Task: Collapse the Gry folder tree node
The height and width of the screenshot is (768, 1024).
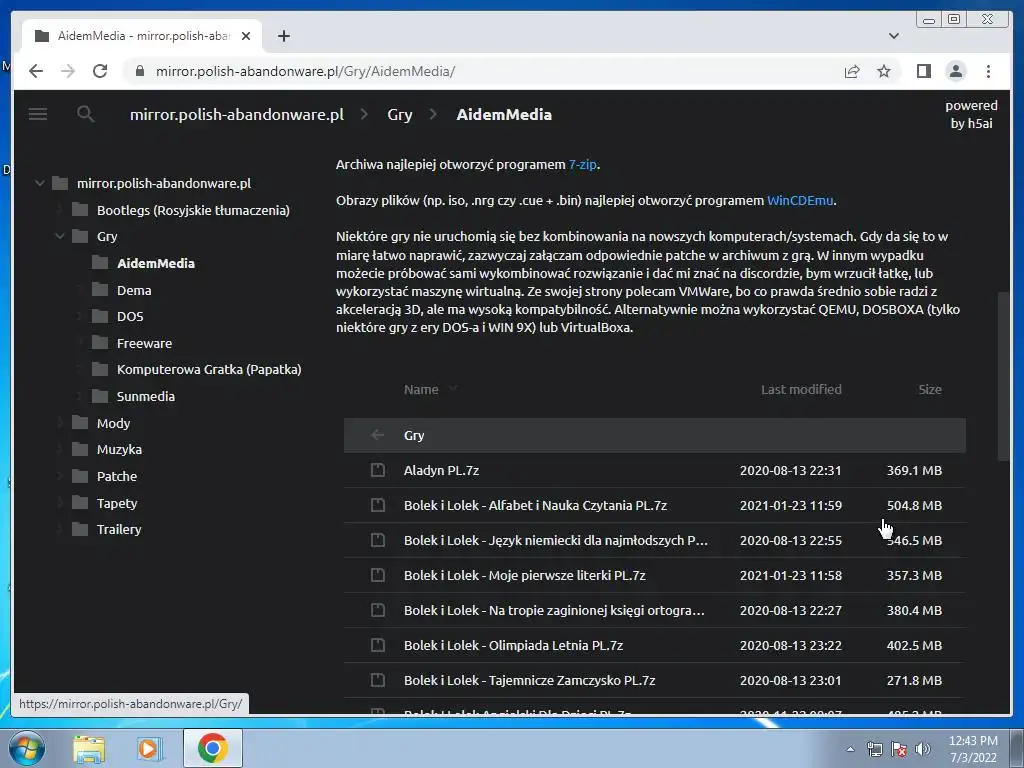Action: point(59,236)
